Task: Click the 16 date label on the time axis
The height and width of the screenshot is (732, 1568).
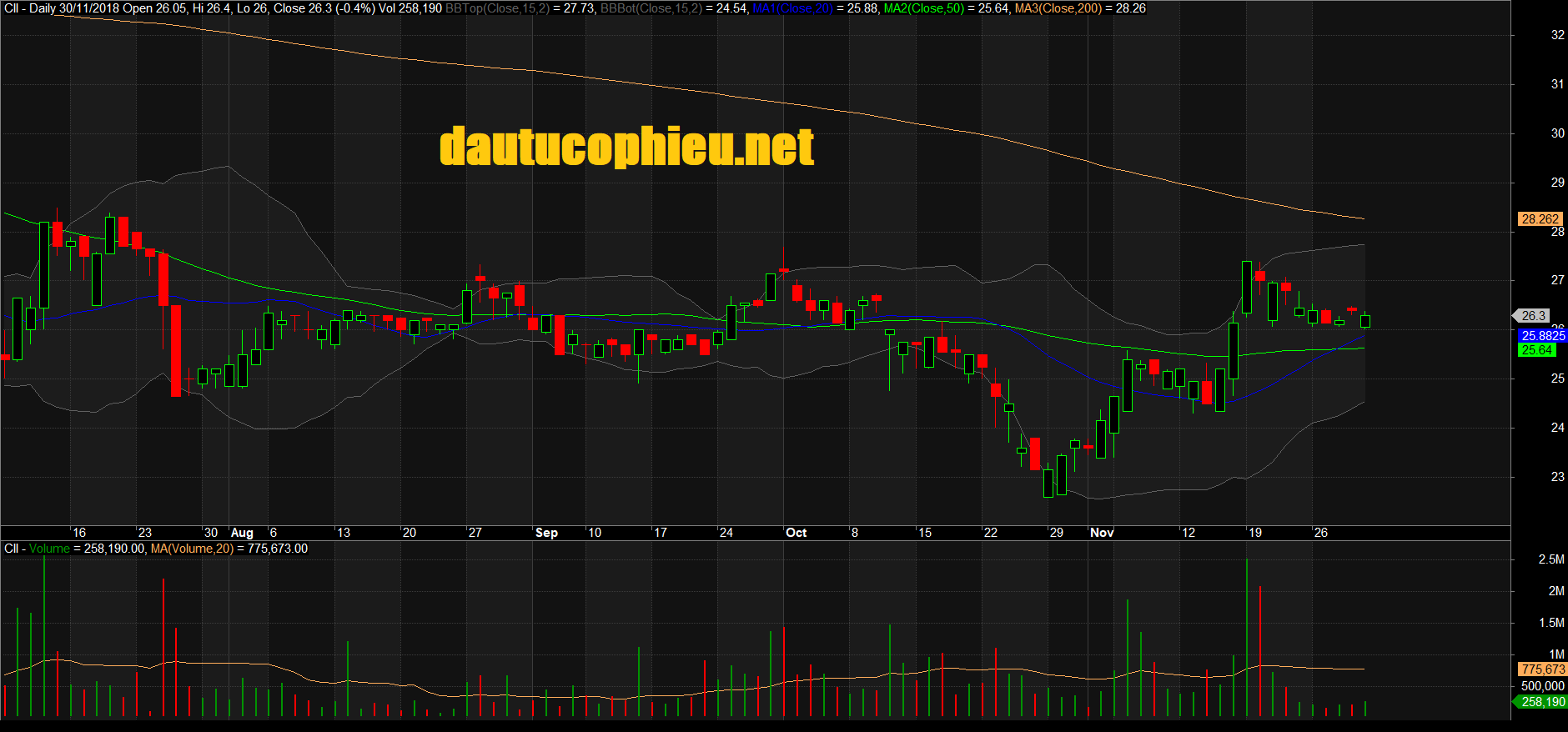Action: click(79, 533)
